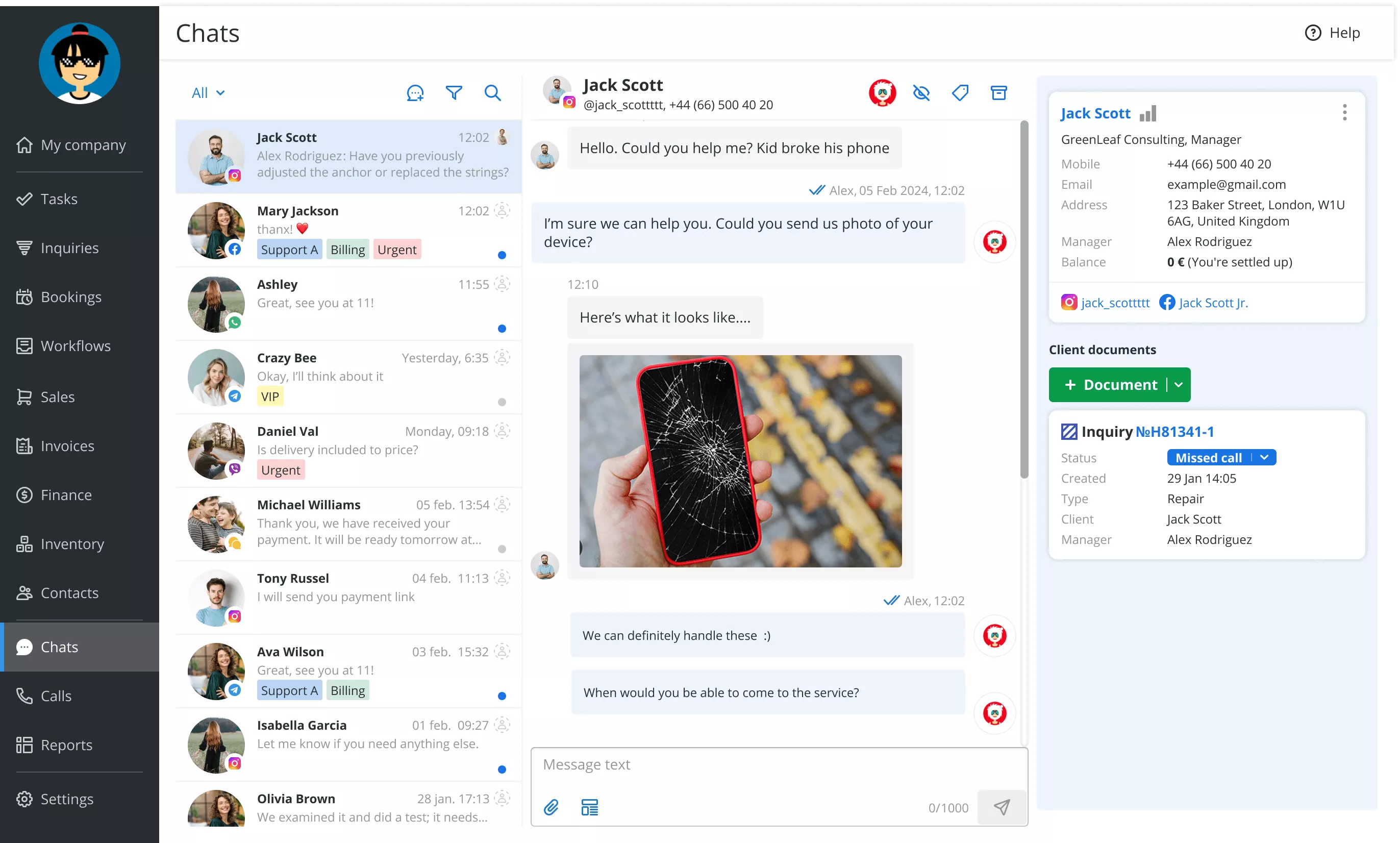Go to Inquiries in sidebar

point(69,248)
